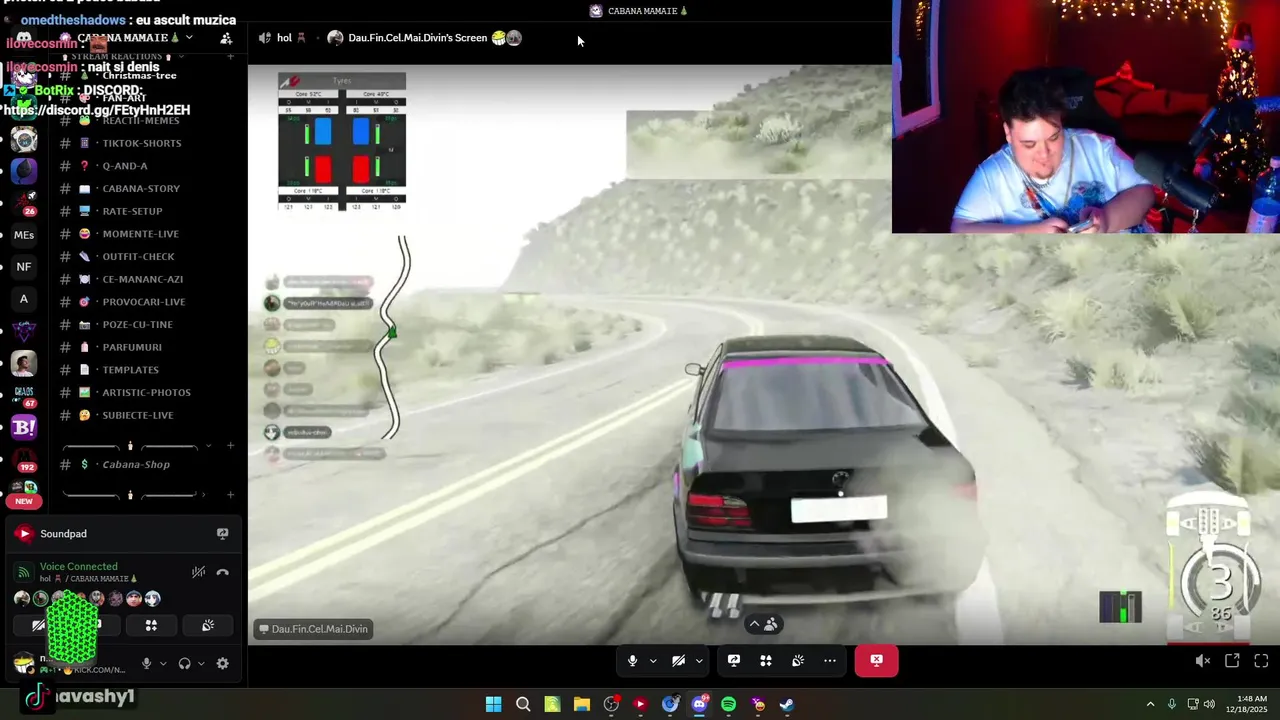Open the PROVOCARI-LIVE channel
Image resolution: width=1280 pixels, height=720 pixels.
click(146, 302)
